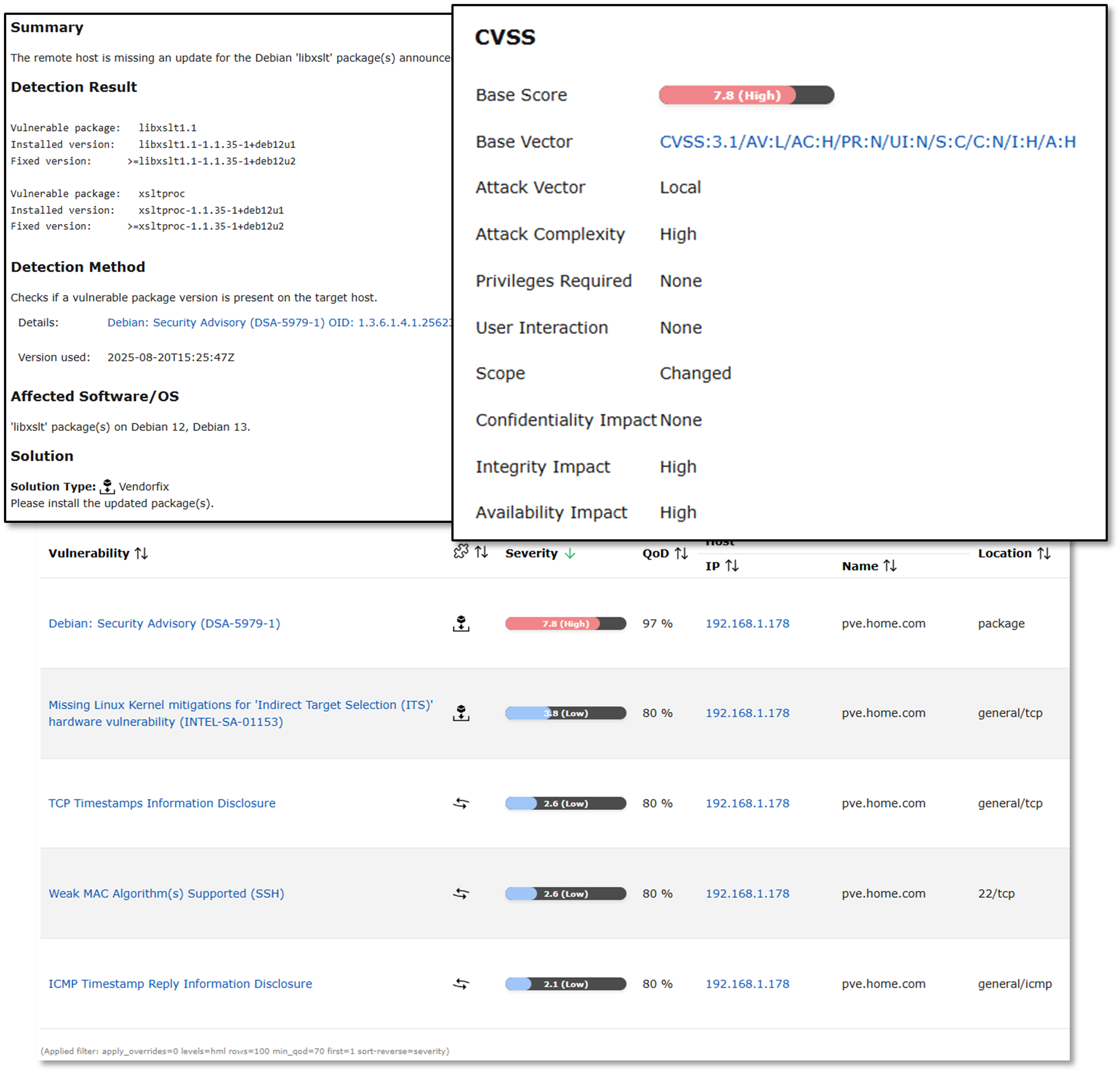Toggle sorting on the Vulnerability column

tap(141, 553)
